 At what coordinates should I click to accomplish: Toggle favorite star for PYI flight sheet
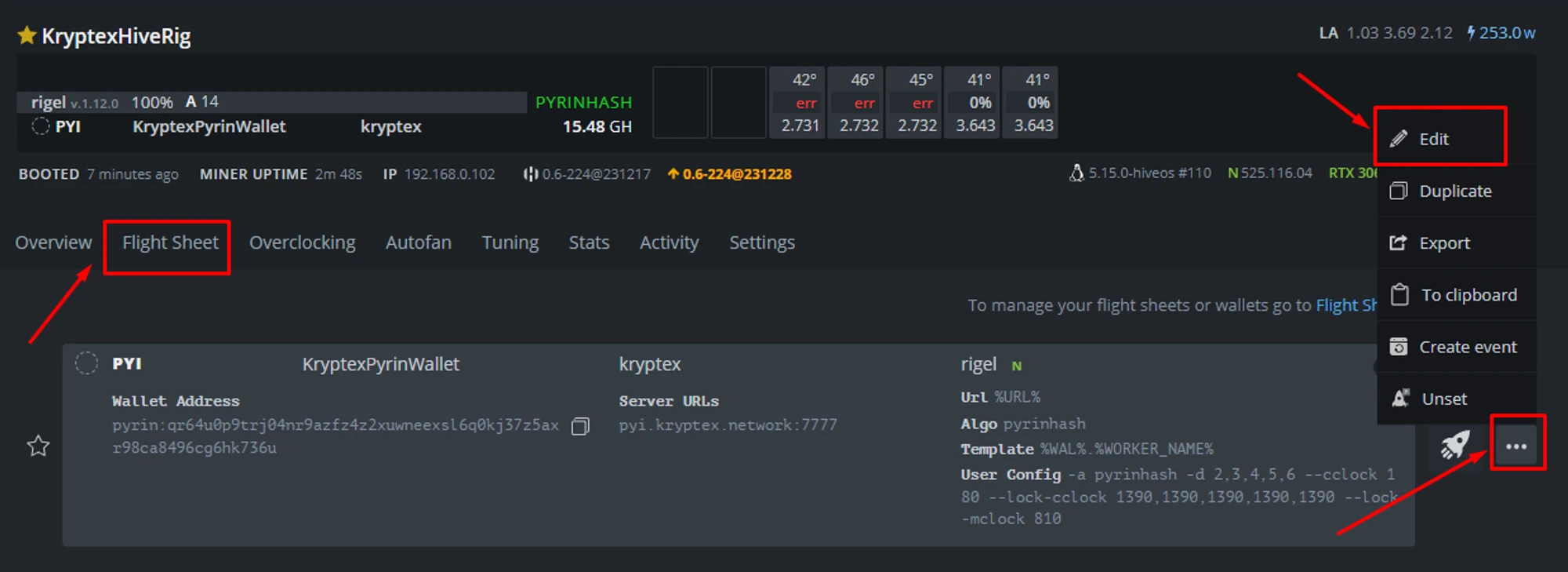coord(38,446)
